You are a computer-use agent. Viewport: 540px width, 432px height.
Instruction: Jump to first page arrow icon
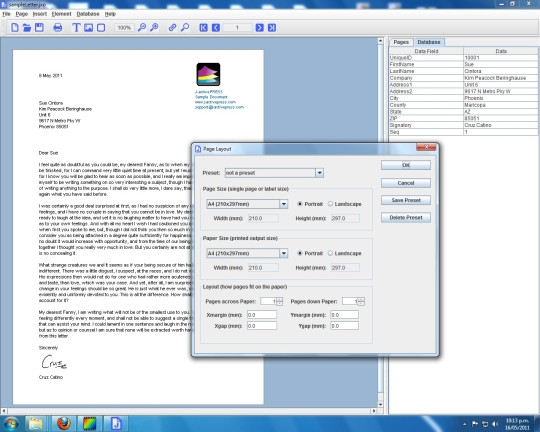(x=203, y=28)
